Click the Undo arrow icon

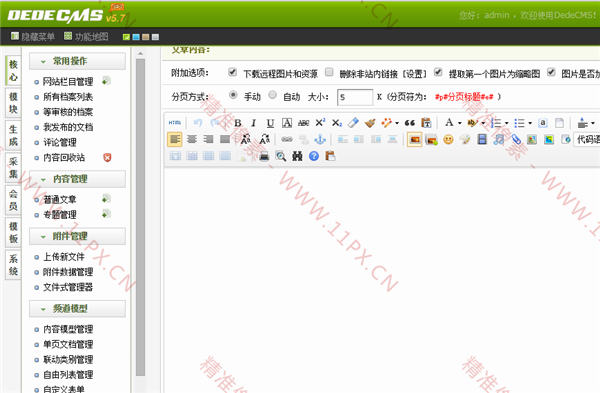(197, 123)
